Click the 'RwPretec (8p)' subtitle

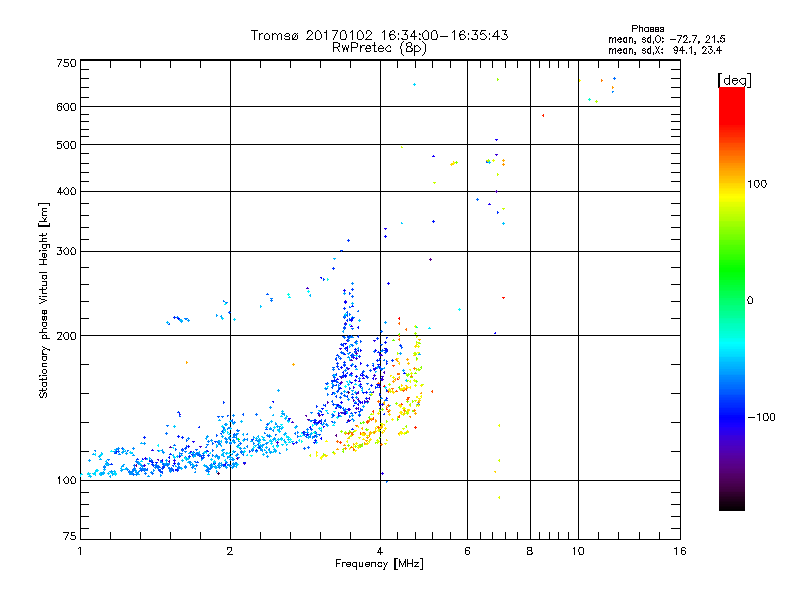pos(379,48)
